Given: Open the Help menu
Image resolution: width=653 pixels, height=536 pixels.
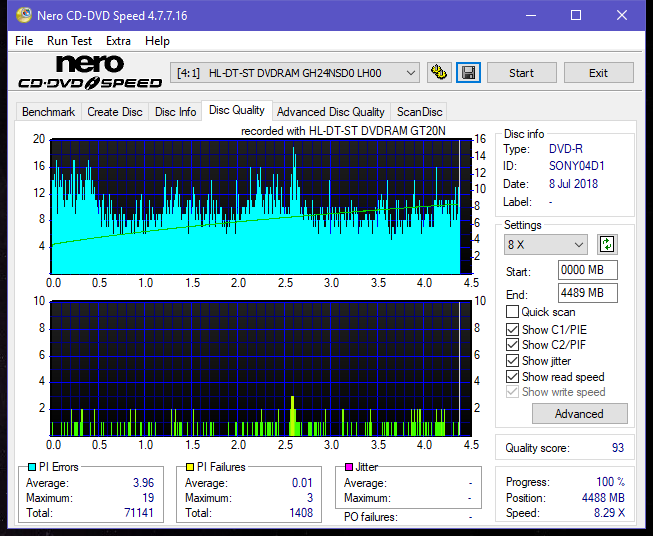Looking at the screenshot, I should tap(157, 41).
